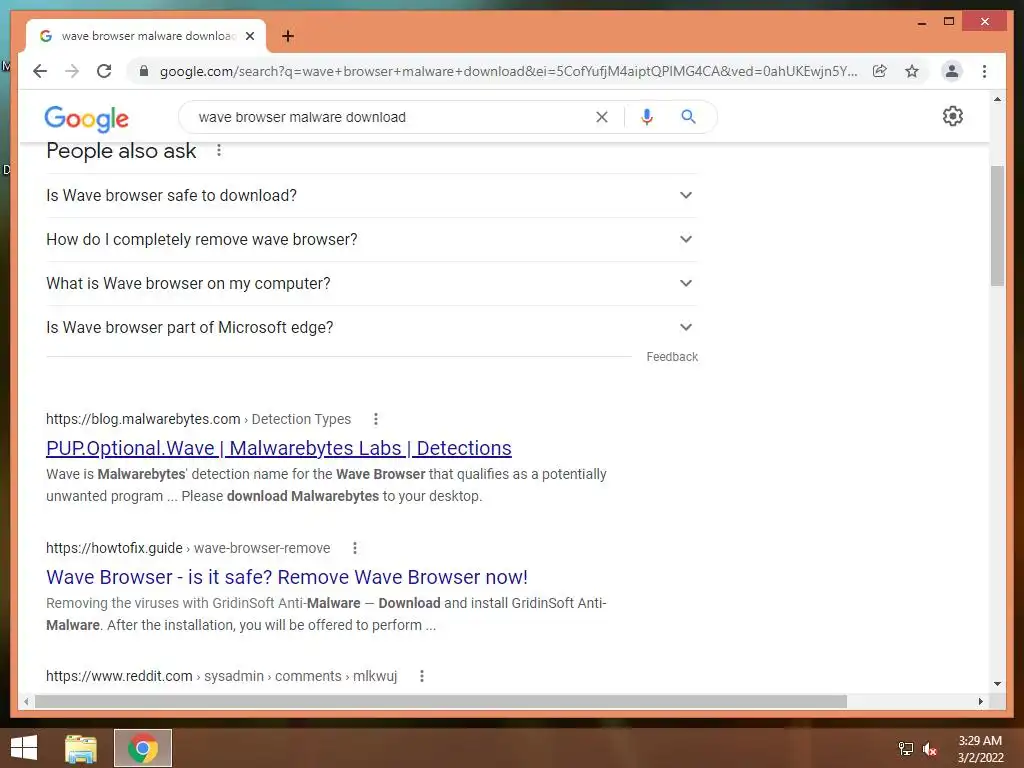Go back using the browser back arrow
This screenshot has height=768, width=1024.
[40, 71]
